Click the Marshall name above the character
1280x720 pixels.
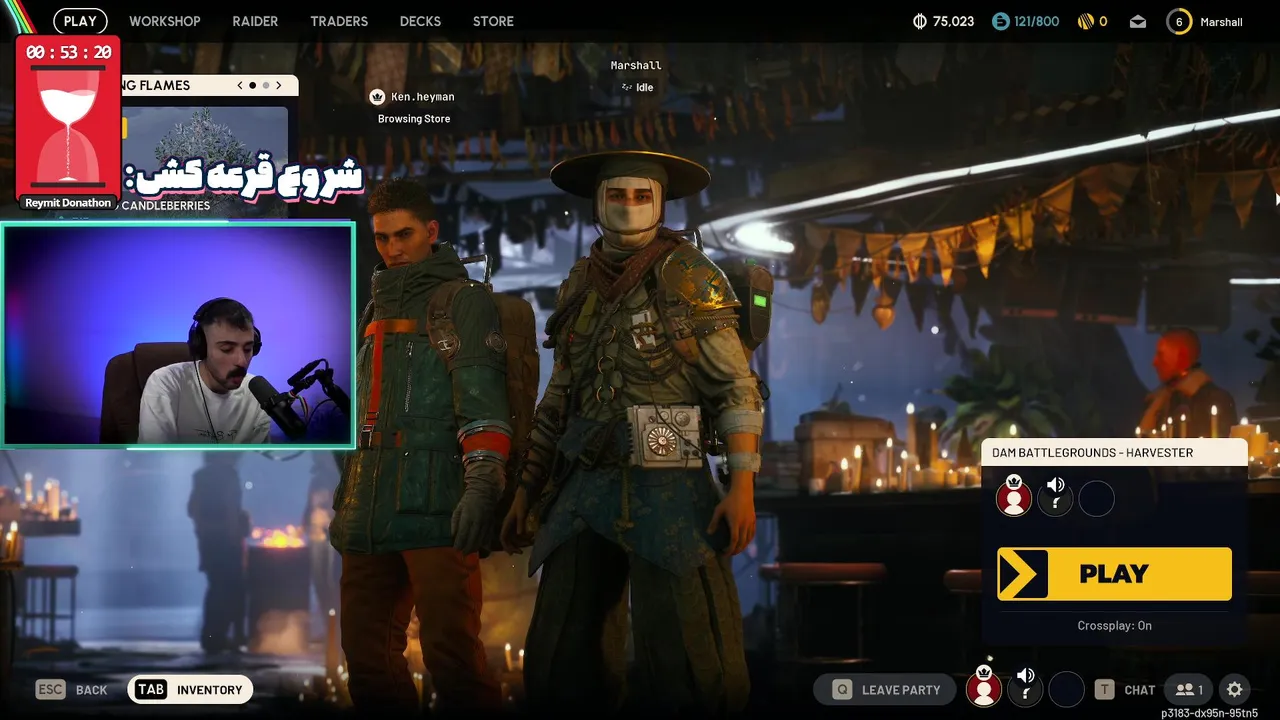pyautogui.click(x=636, y=65)
